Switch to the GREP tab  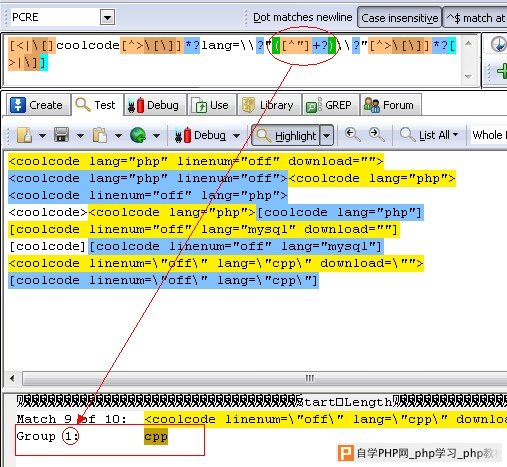[x=330, y=105]
